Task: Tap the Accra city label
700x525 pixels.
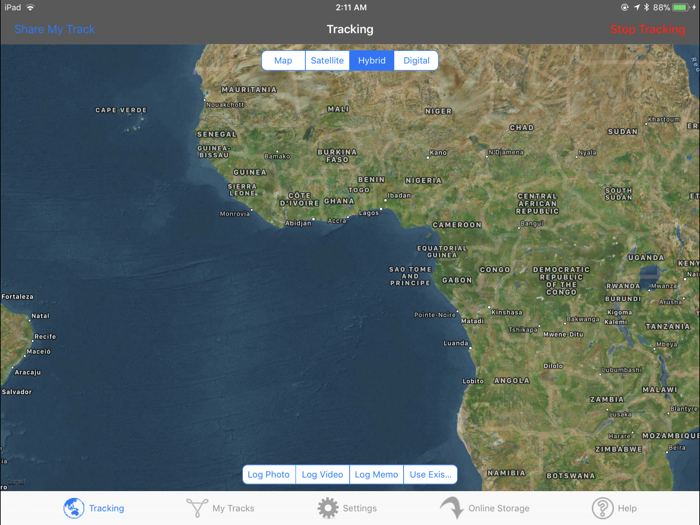Action: coord(337,221)
